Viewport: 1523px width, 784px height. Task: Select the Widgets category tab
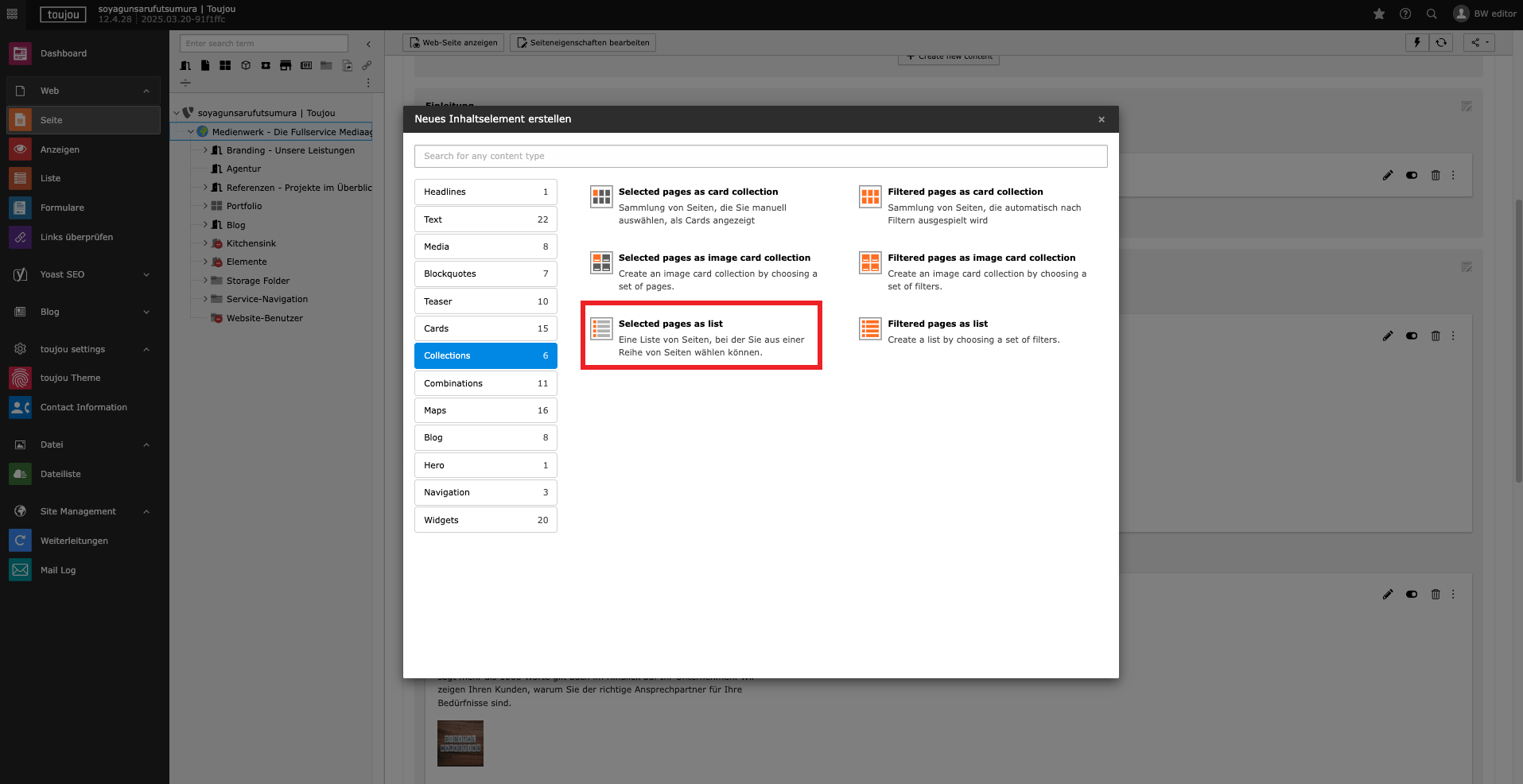pyautogui.click(x=485, y=520)
